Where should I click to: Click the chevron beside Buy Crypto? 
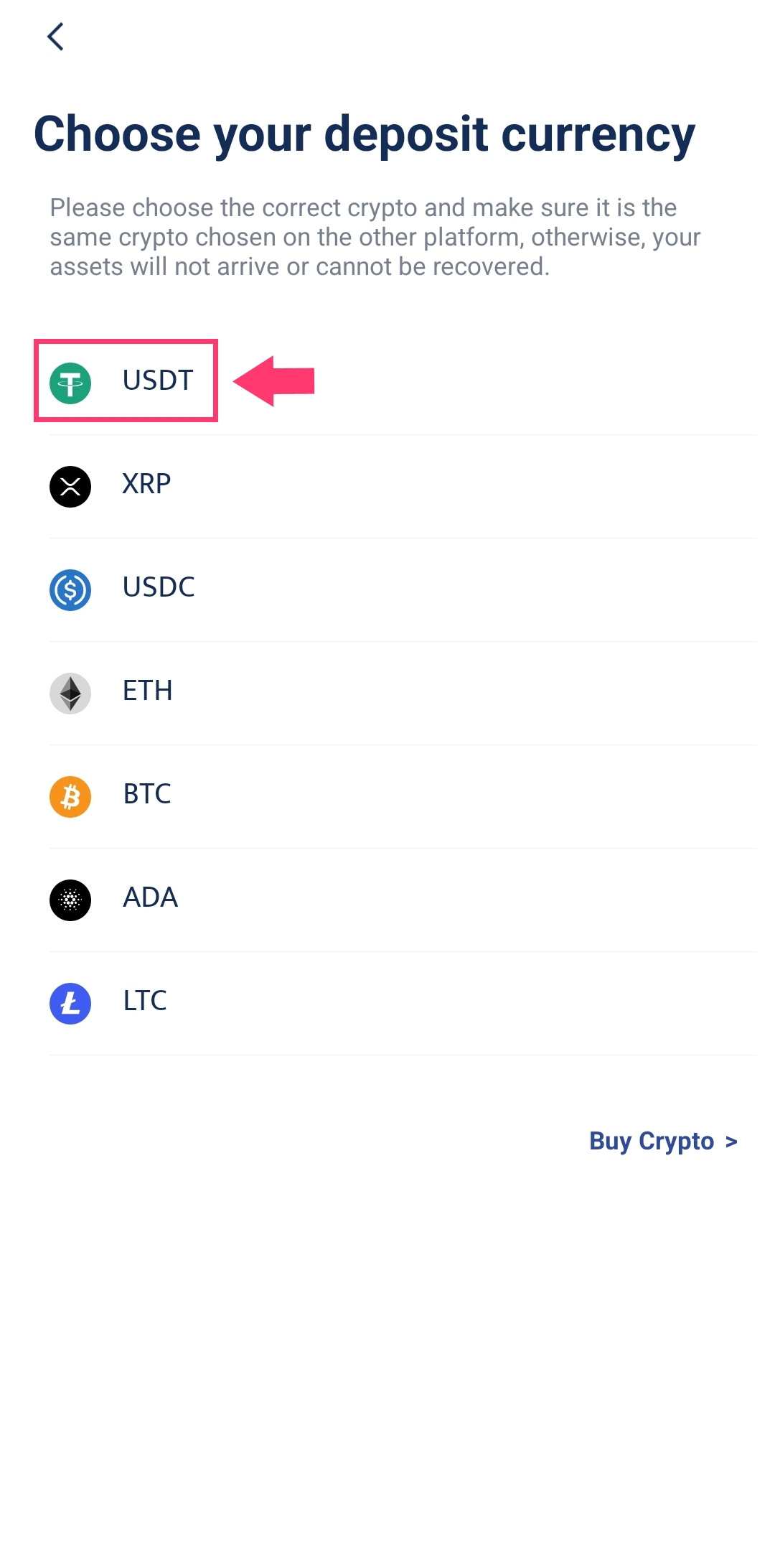[731, 1142]
